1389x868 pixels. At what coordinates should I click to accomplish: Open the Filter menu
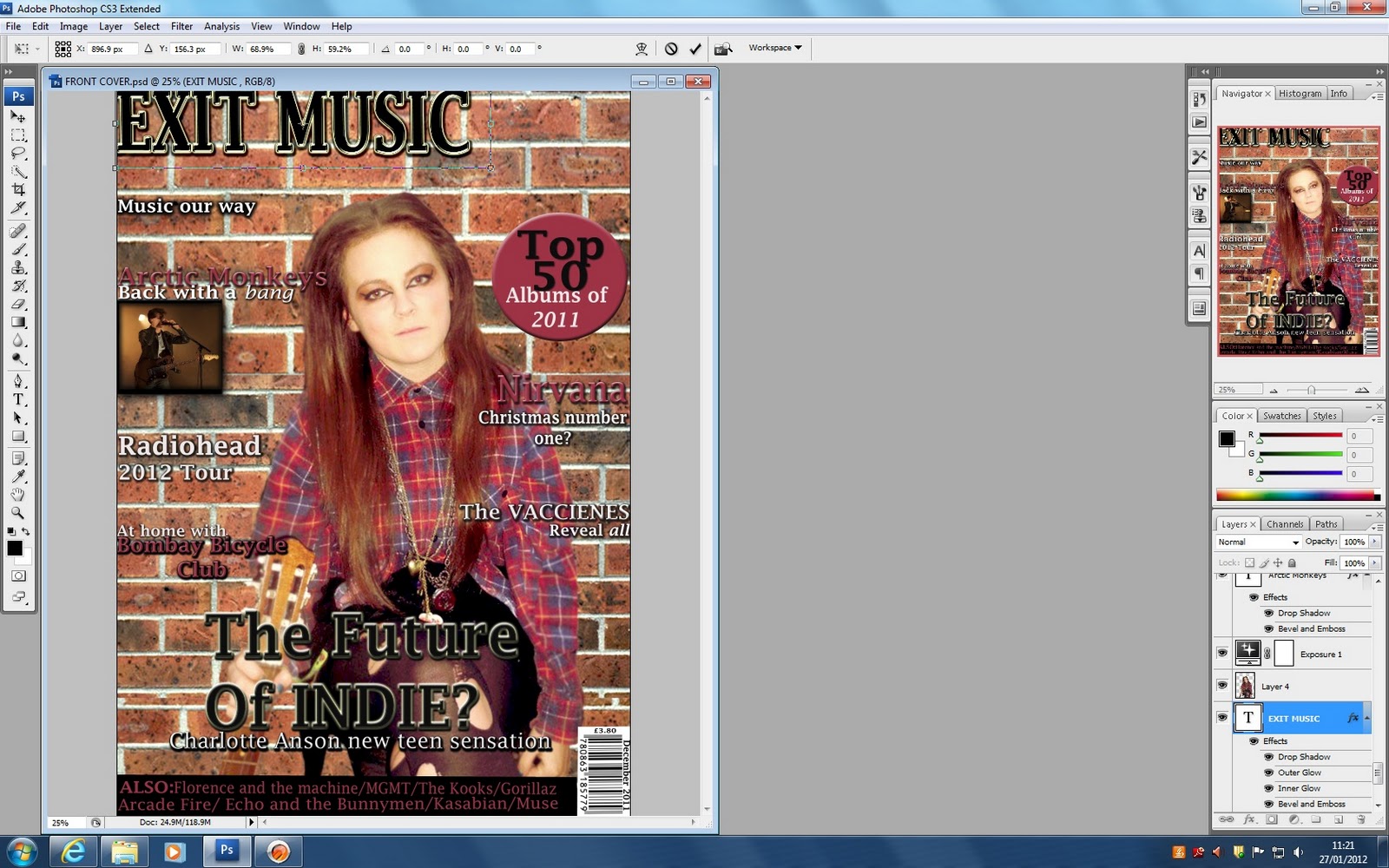click(x=181, y=26)
